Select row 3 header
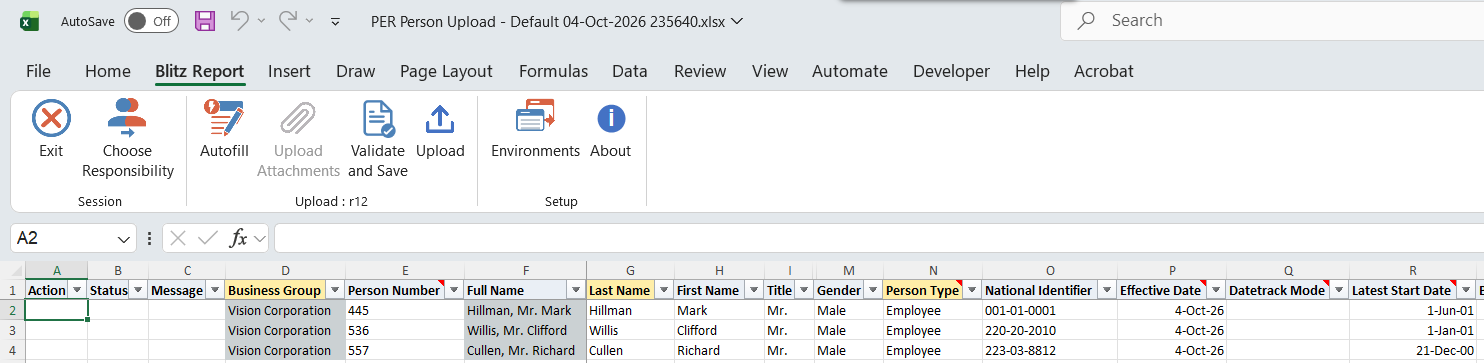1484x363 pixels. [11, 330]
